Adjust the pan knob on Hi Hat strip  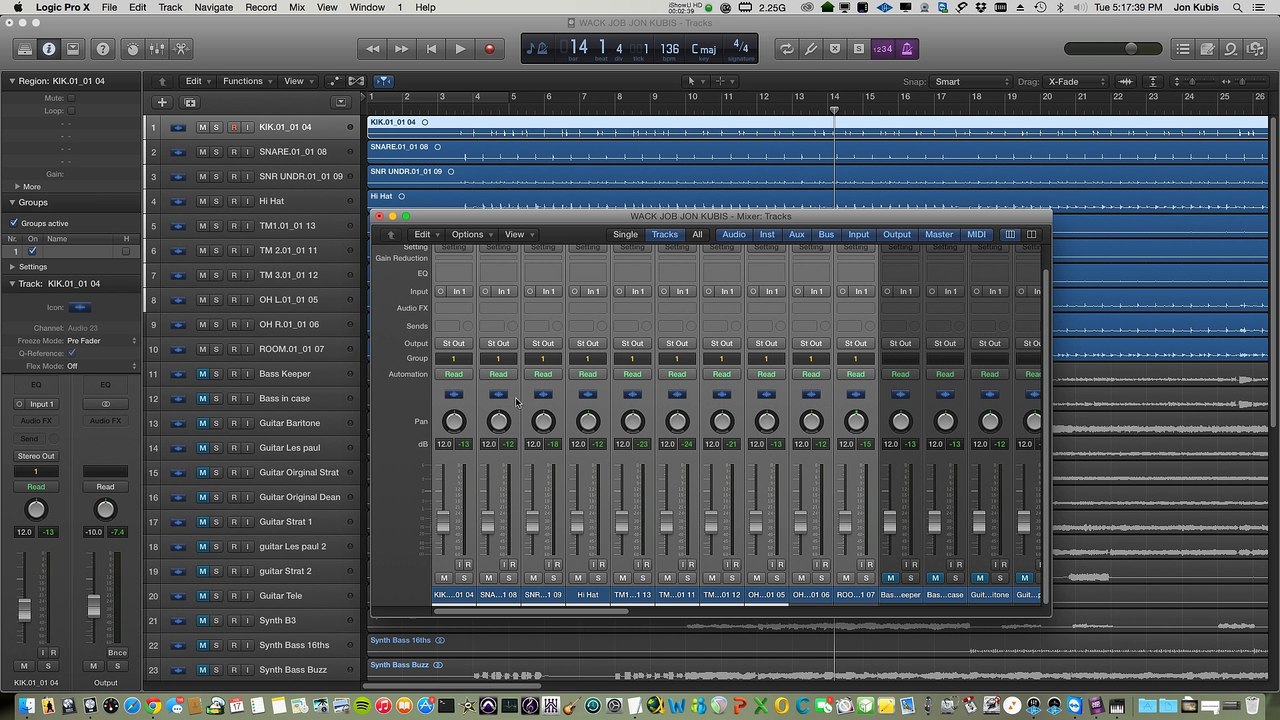588,421
